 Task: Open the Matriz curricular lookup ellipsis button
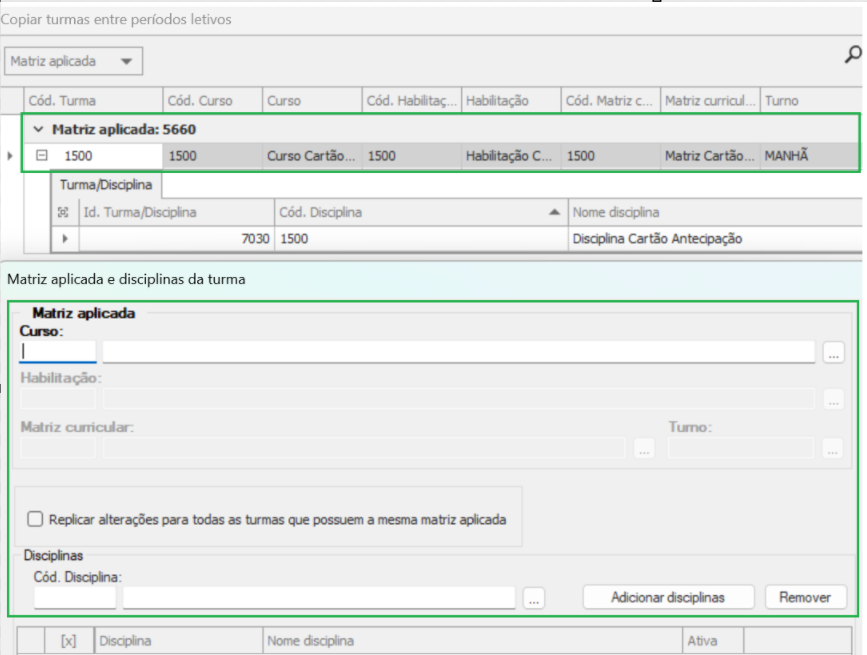click(644, 448)
